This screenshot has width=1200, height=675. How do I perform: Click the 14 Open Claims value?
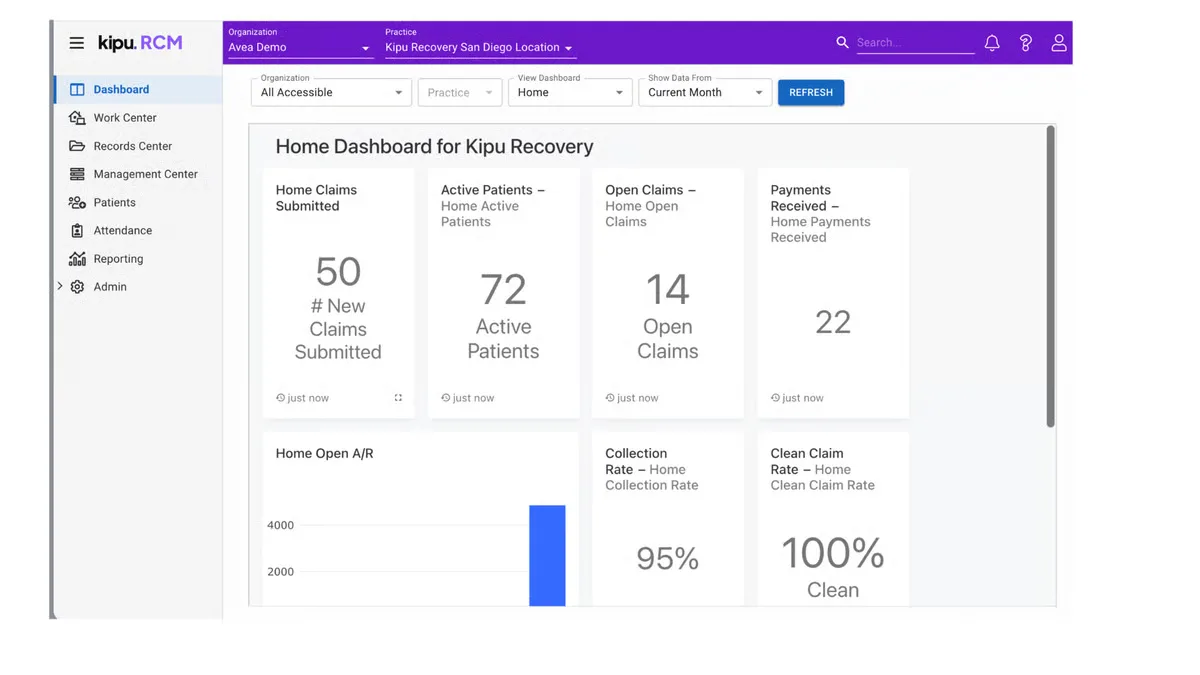(667, 290)
